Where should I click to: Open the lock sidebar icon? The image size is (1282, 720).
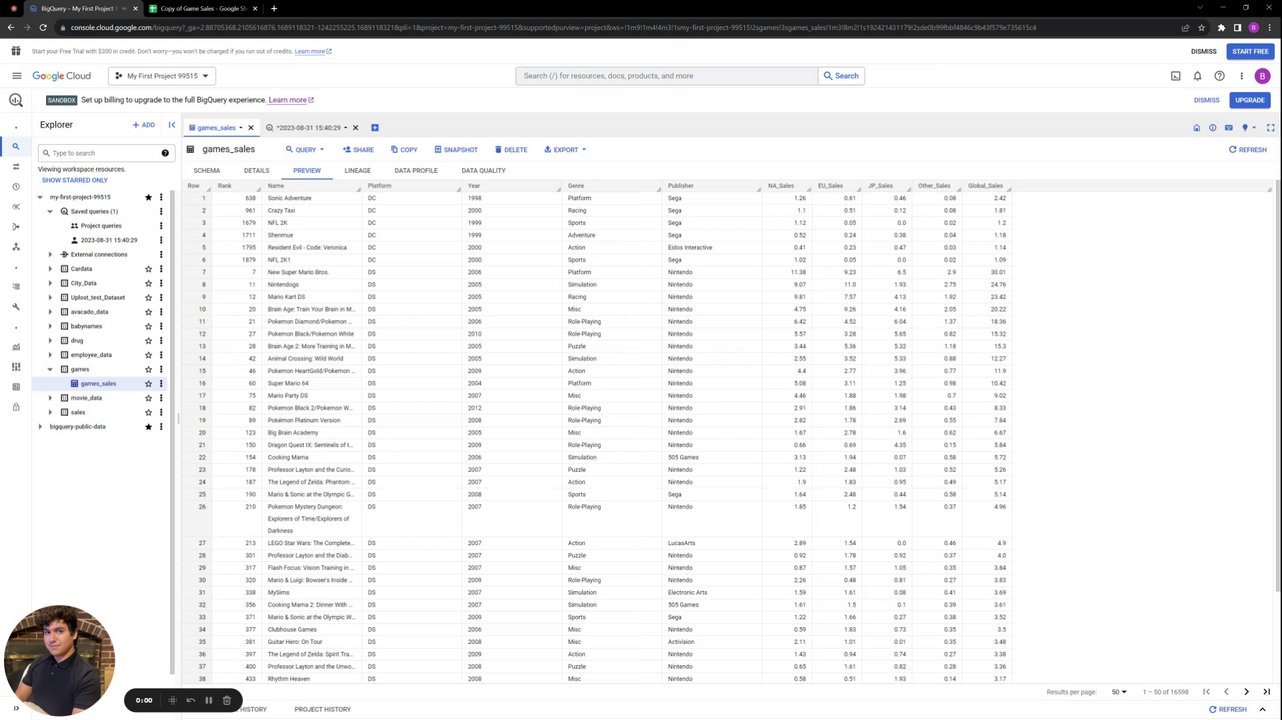16,407
